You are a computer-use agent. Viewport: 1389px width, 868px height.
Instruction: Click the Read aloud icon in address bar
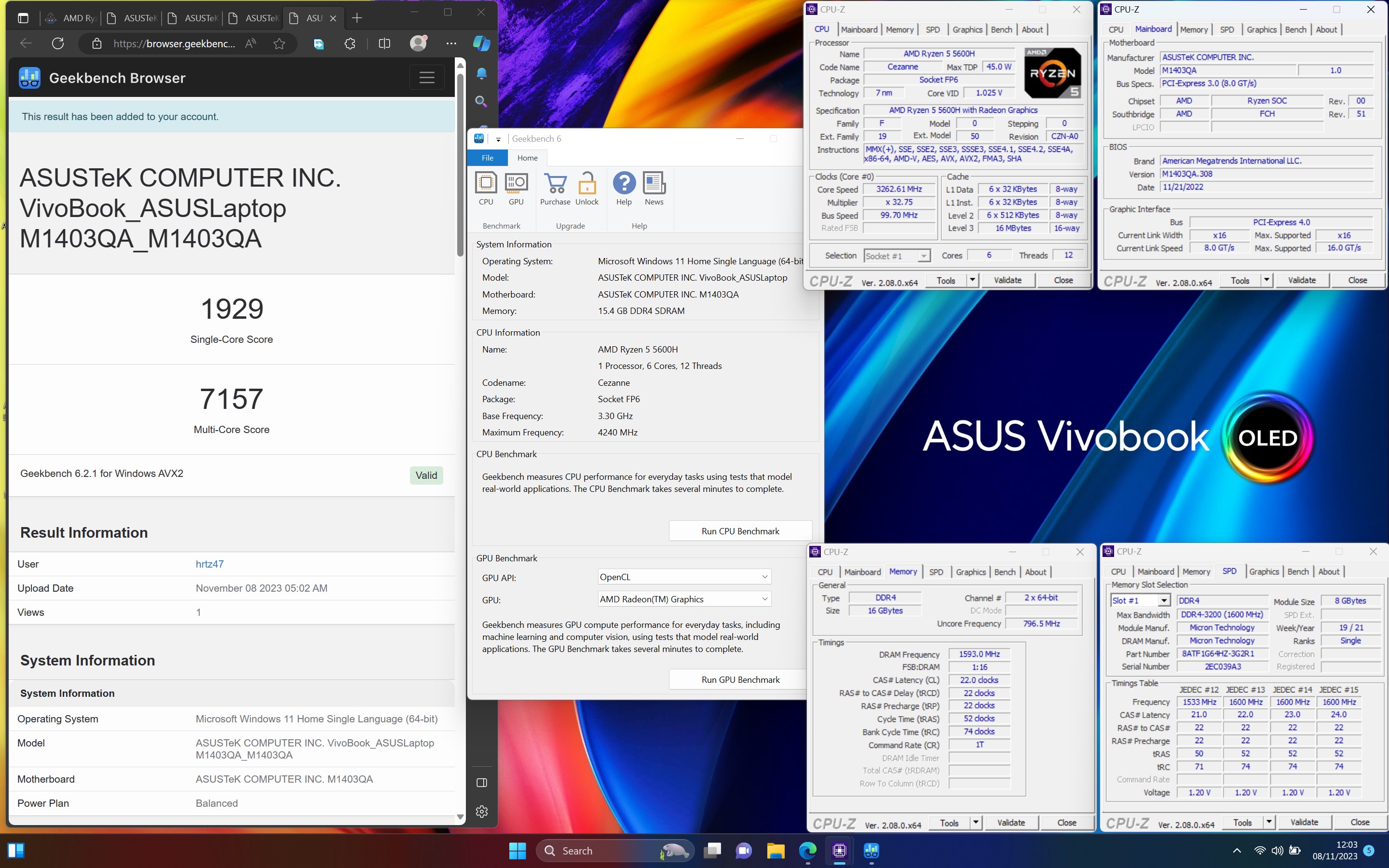click(x=250, y=43)
